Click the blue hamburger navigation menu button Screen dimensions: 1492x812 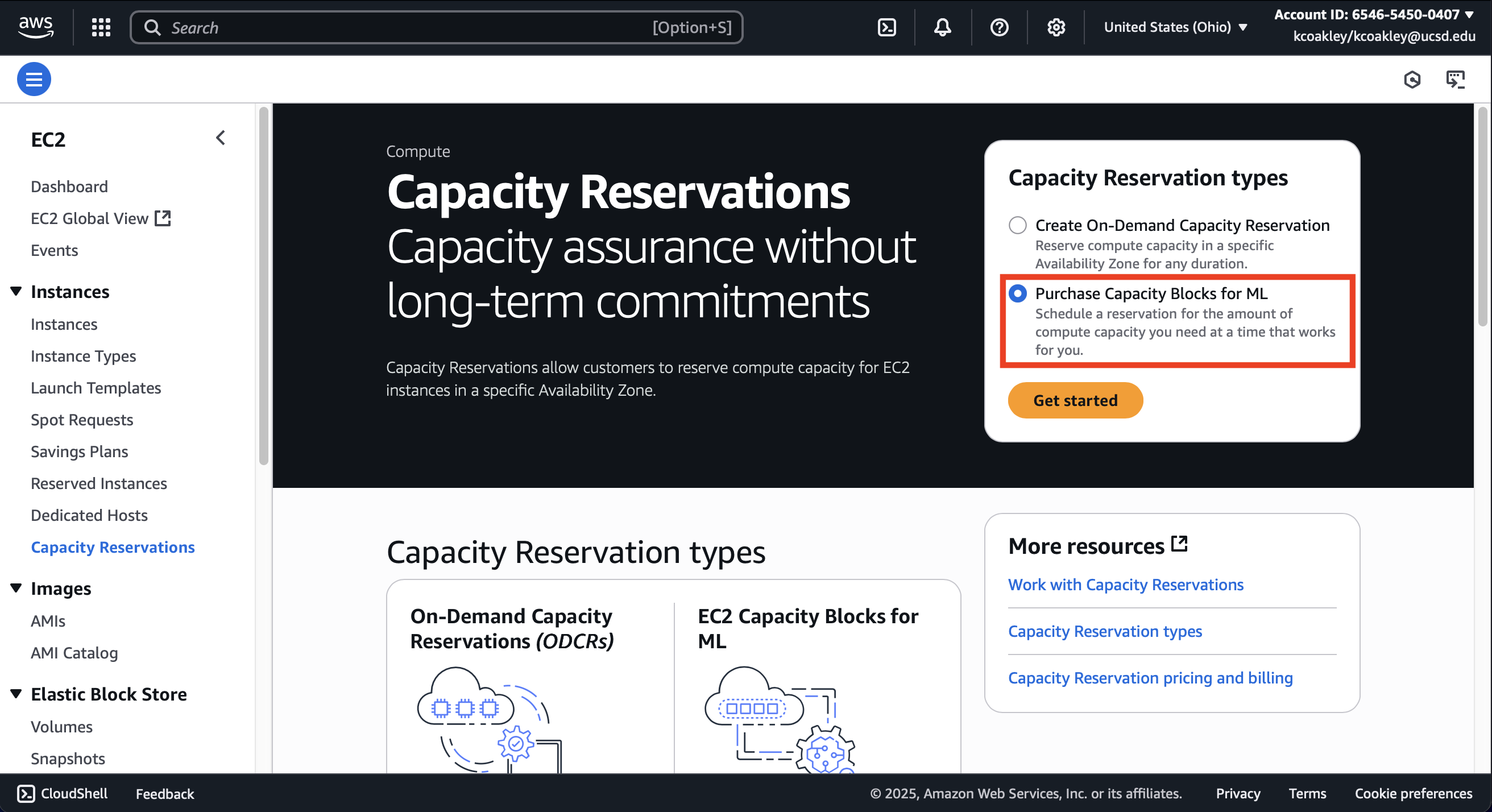point(34,79)
